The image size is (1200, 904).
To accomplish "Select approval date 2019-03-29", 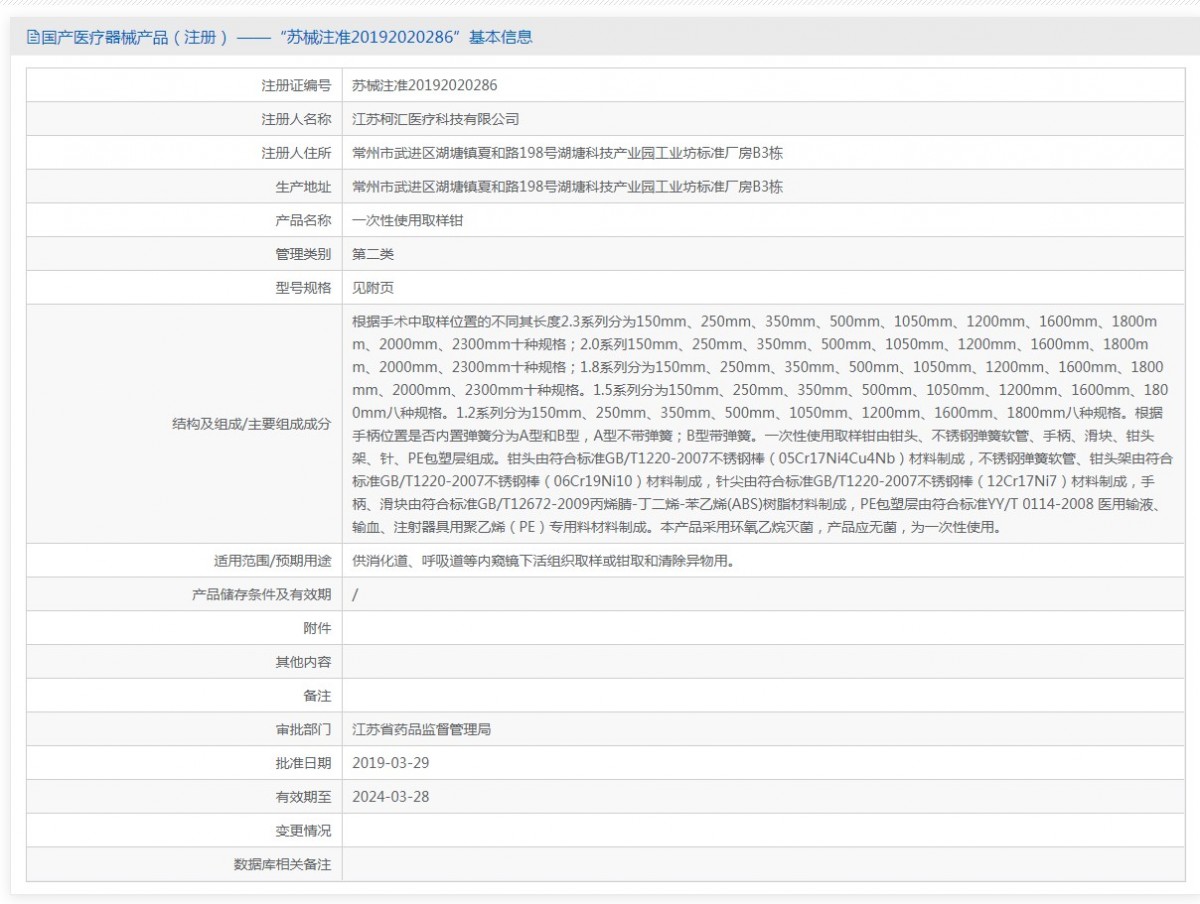I will tap(391, 763).
